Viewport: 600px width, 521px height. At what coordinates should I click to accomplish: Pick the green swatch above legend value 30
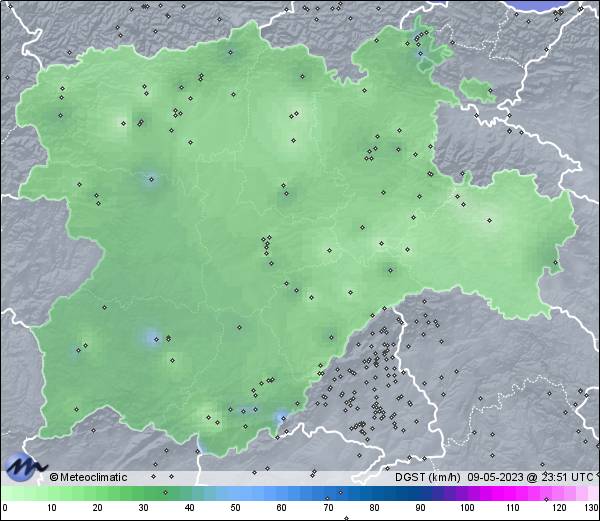pos(143,493)
